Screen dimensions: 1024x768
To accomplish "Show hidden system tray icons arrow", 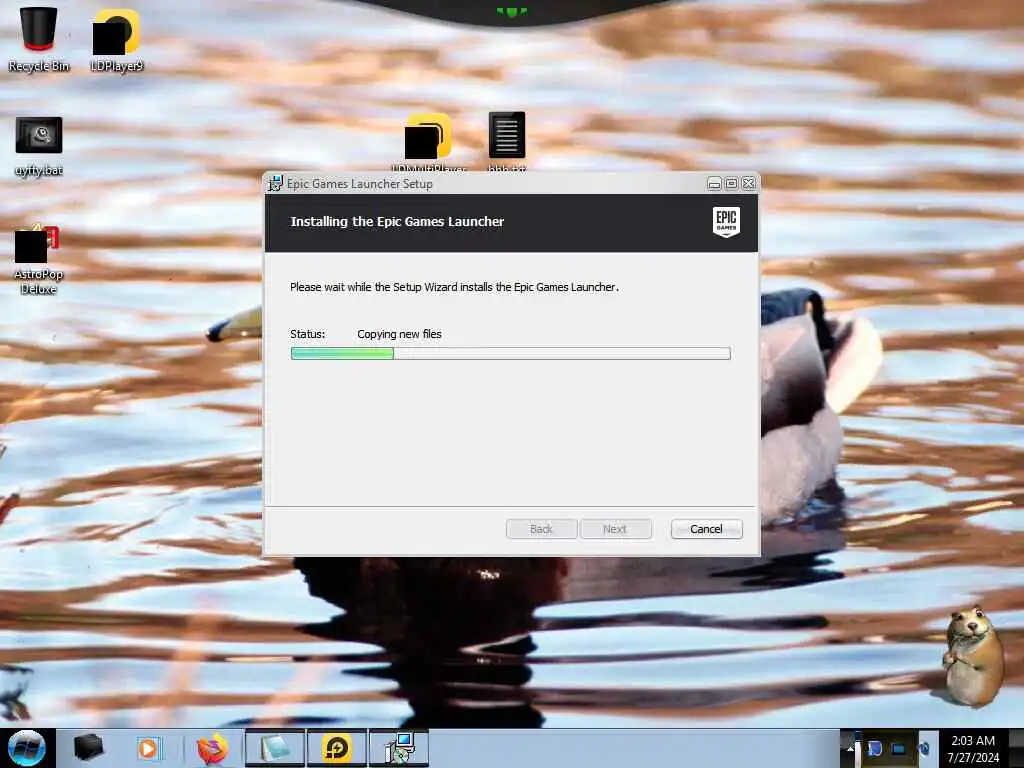I will point(850,748).
